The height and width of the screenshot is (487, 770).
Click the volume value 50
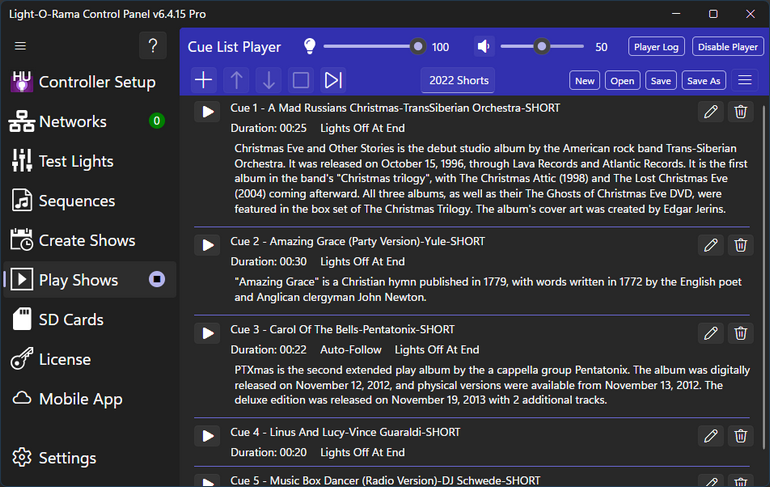601,47
